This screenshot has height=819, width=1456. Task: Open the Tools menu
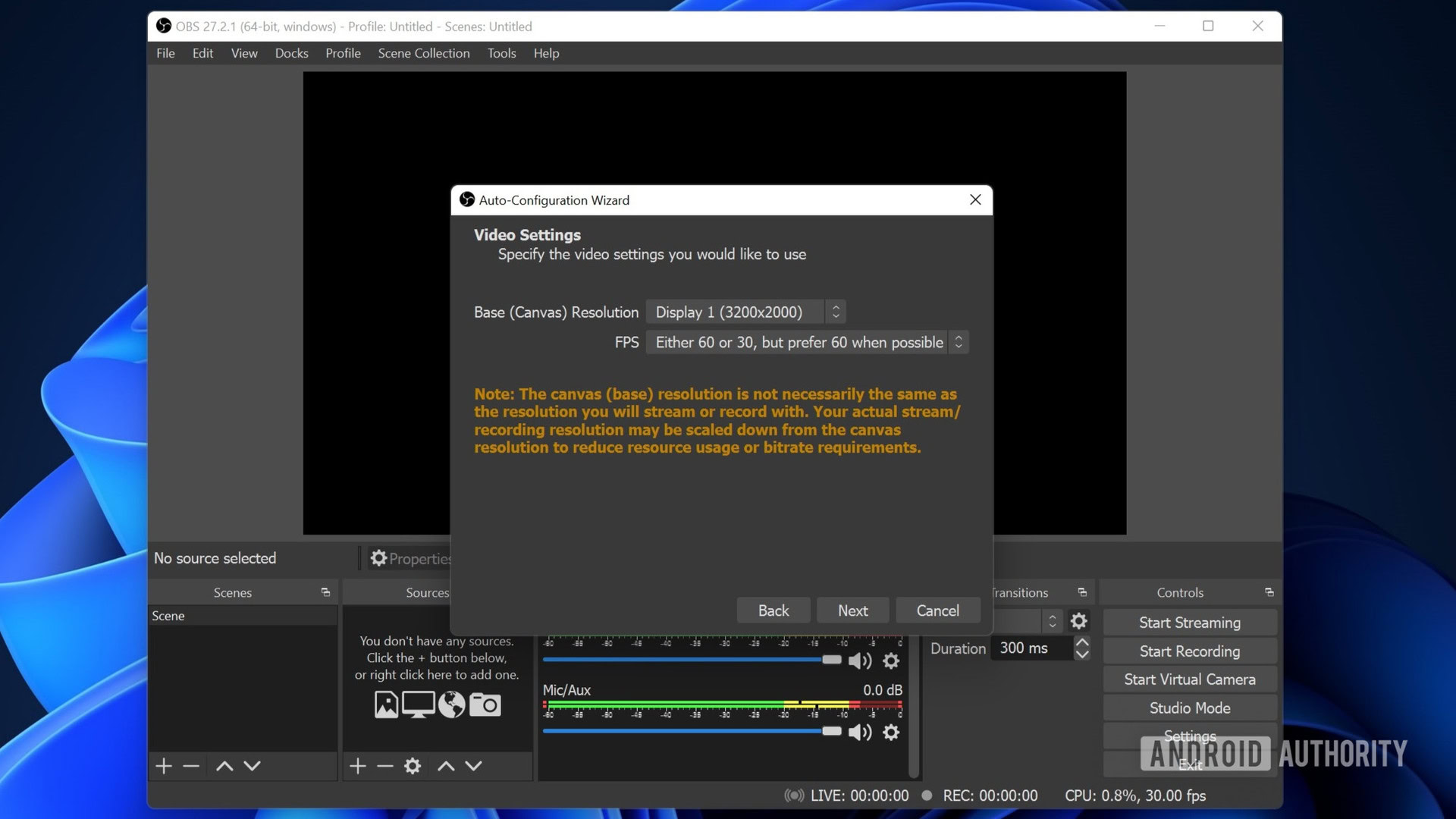click(x=501, y=53)
